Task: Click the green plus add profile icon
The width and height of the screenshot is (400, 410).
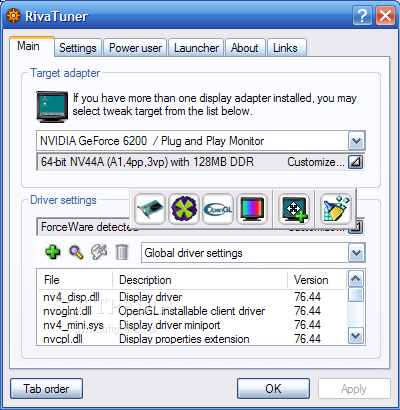Action: point(53,252)
